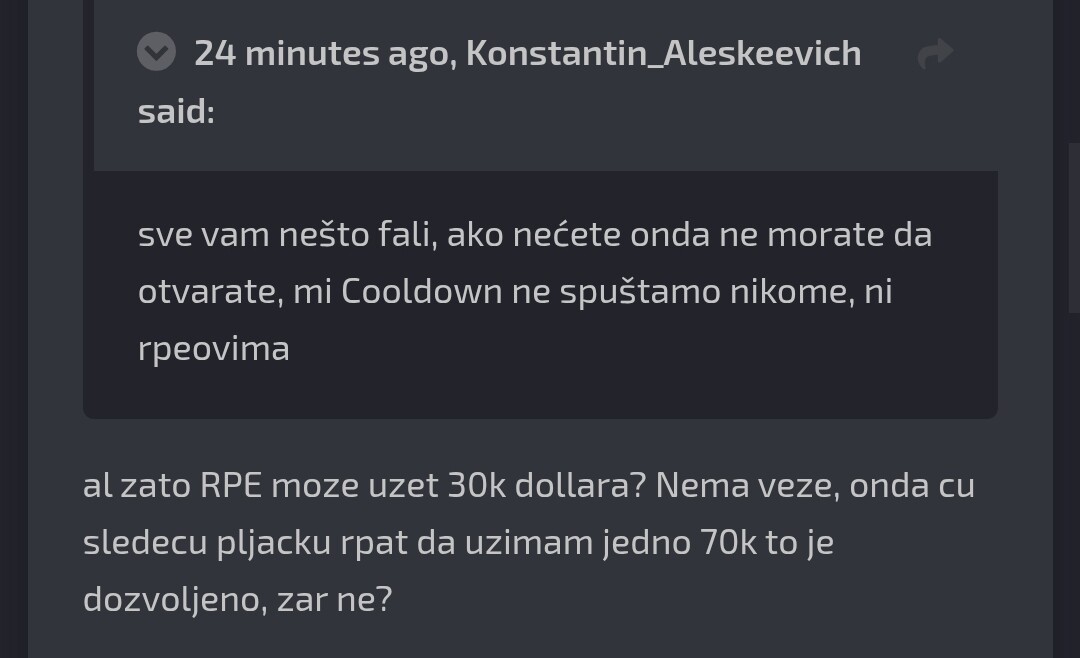The image size is (1080, 658).
Task: Click the go-to-post arrow icon
Action: tap(935, 53)
